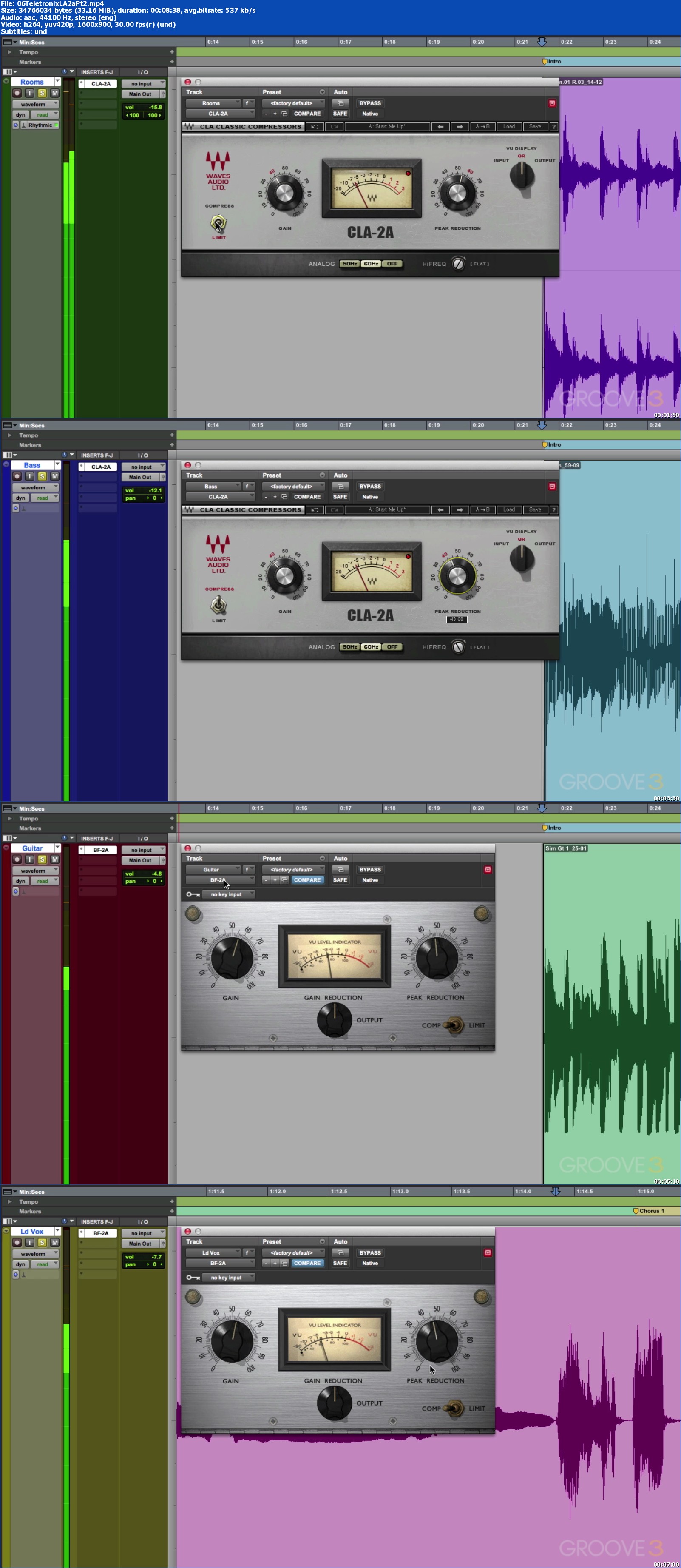This screenshot has width=681, height=1568.
Task: Click the Peak Reduction knob on Bass CLA-2A
Action: point(457,576)
